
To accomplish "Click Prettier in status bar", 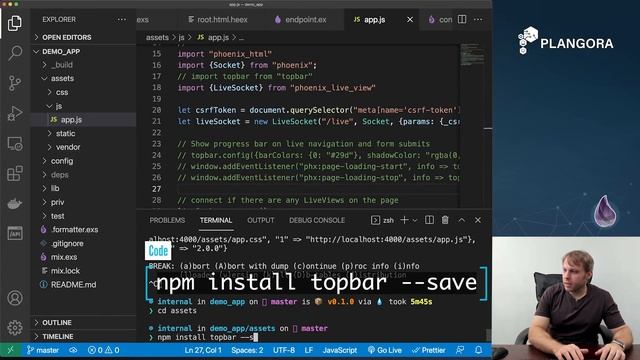I will 429,350.
